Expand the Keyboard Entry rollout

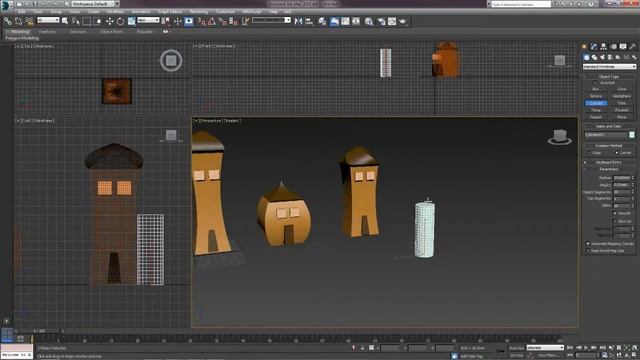609,162
